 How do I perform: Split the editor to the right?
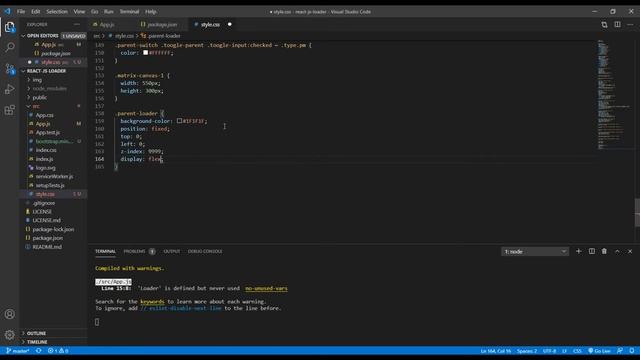click(617, 24)
